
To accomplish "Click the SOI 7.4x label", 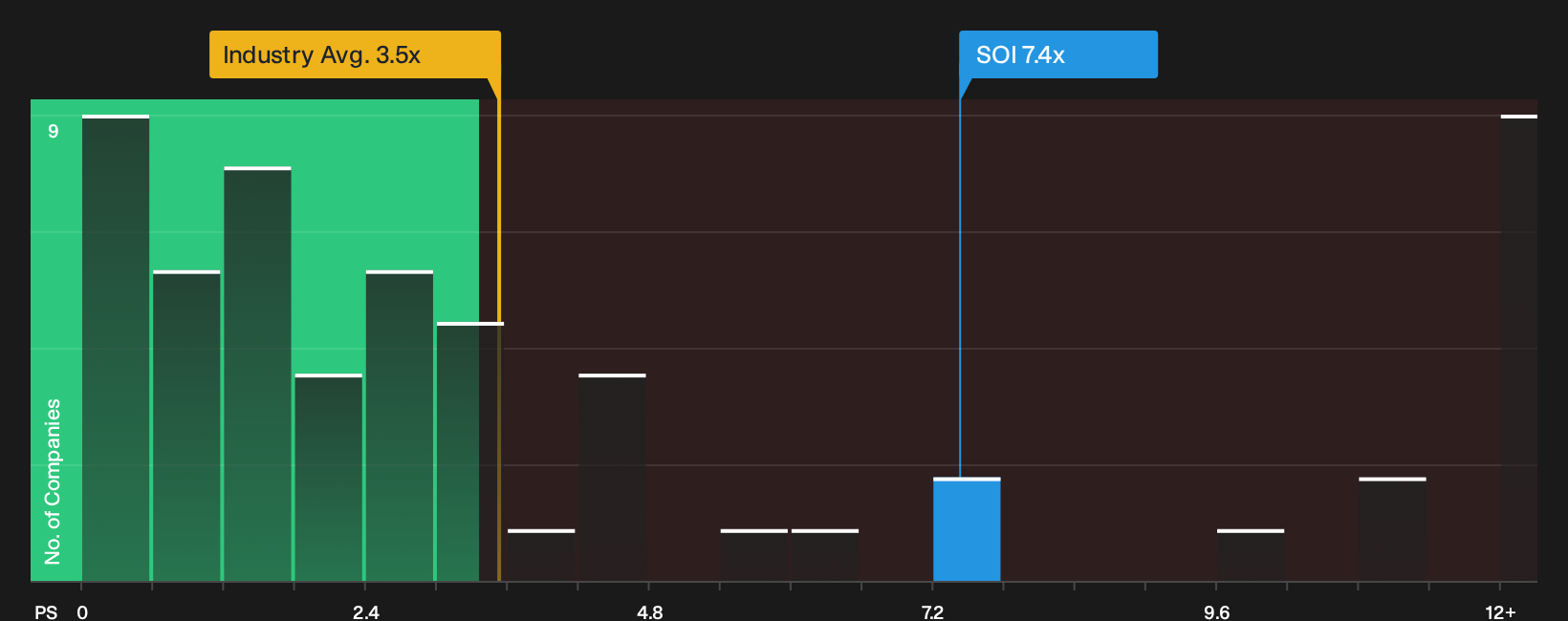I will [1058, 54].
